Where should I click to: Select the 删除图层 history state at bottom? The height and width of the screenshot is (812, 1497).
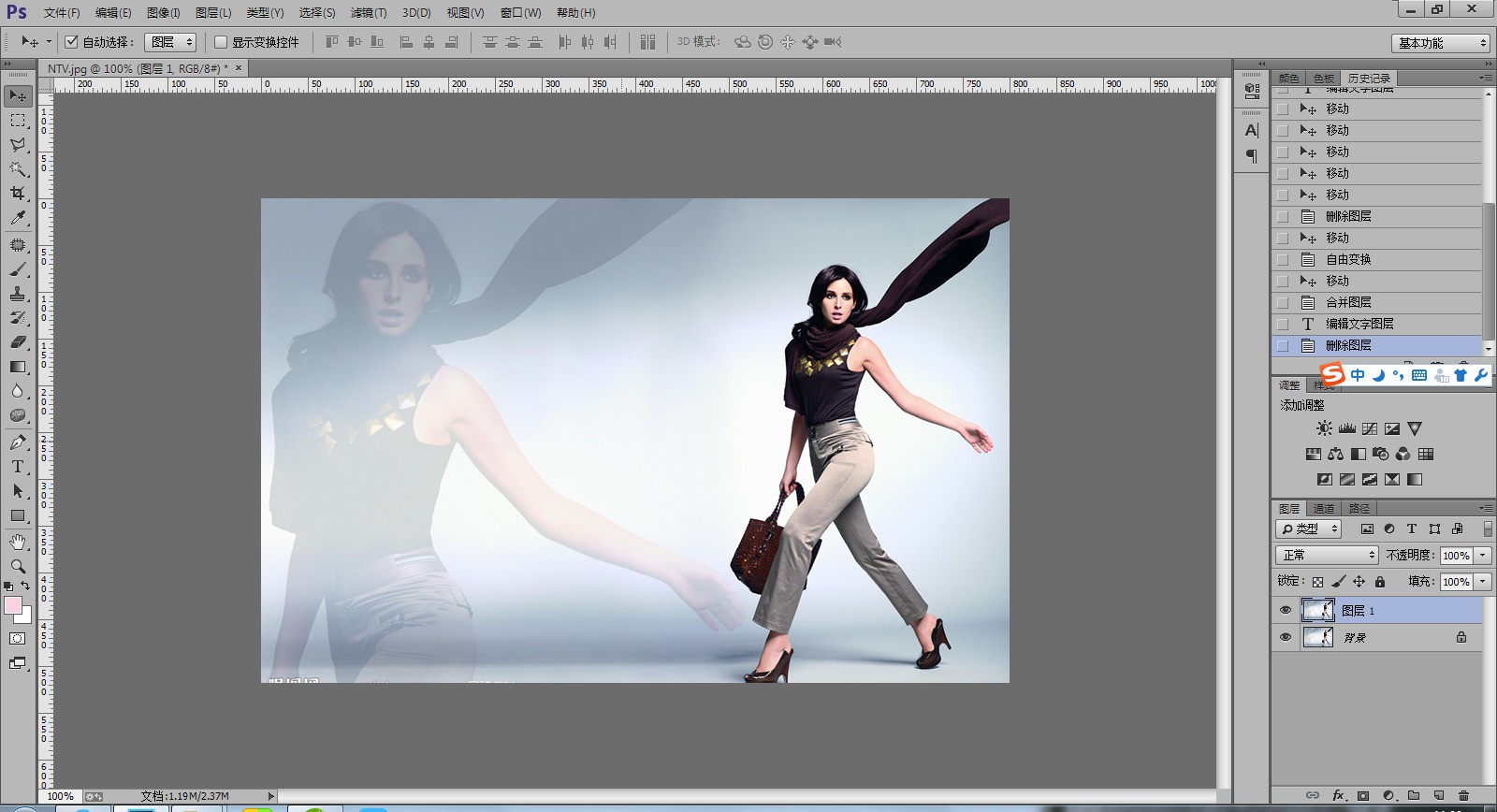[1377, 345]
